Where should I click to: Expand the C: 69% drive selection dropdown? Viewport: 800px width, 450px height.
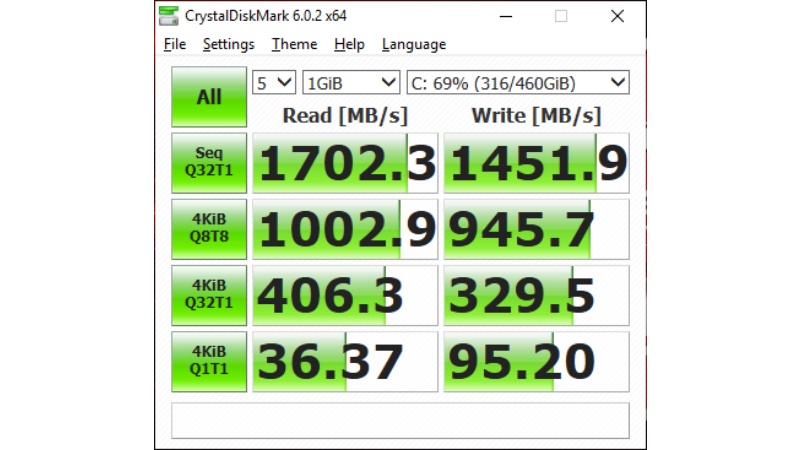(518, 83)
